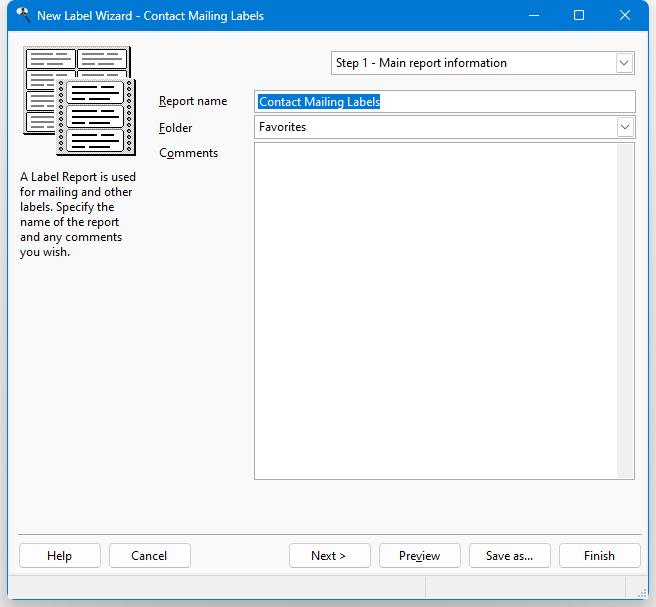Click the label sheets illustration image

[x=79, y=101]
